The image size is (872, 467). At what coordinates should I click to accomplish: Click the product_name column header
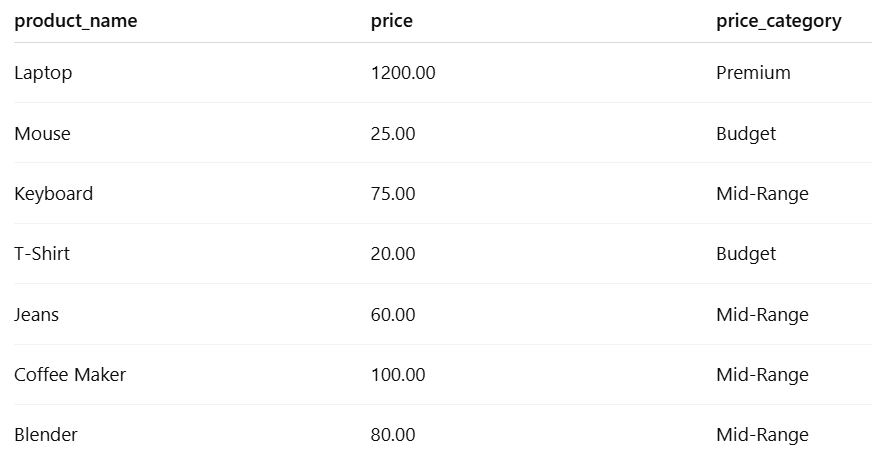pyautogui.click(x=76, y=21)
